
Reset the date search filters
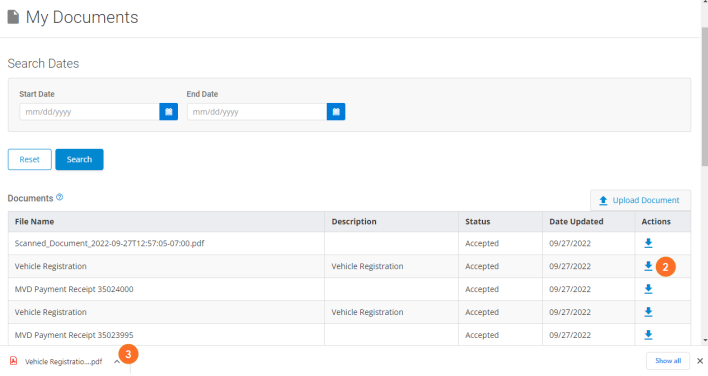pyautogui.click(x=30, y=159)
